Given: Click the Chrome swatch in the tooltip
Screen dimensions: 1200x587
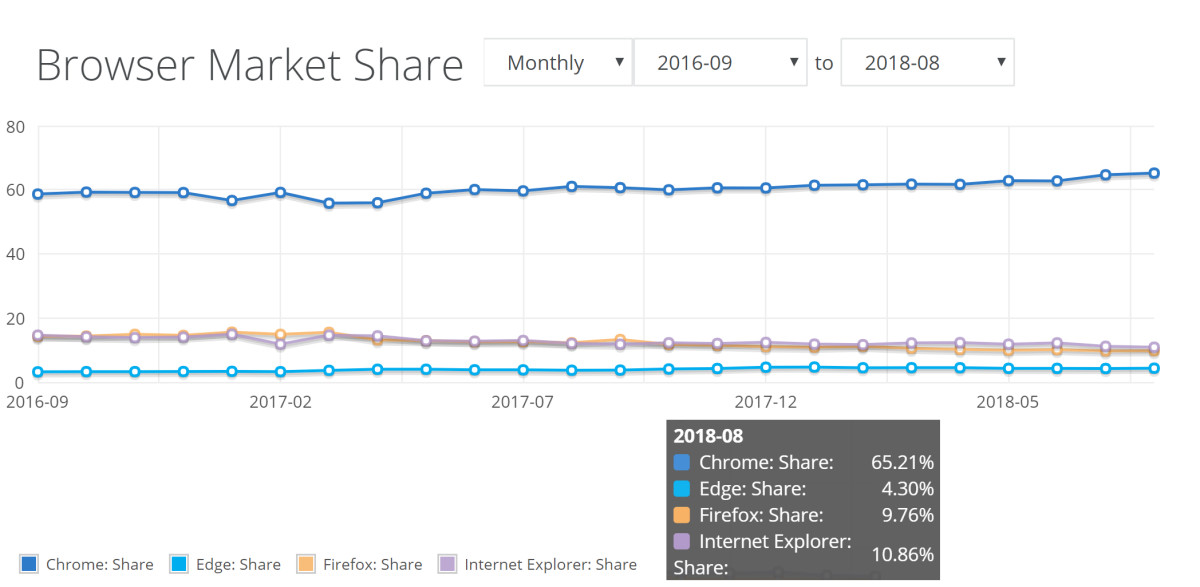Looking at the screenshot, I should pos(681,462).
